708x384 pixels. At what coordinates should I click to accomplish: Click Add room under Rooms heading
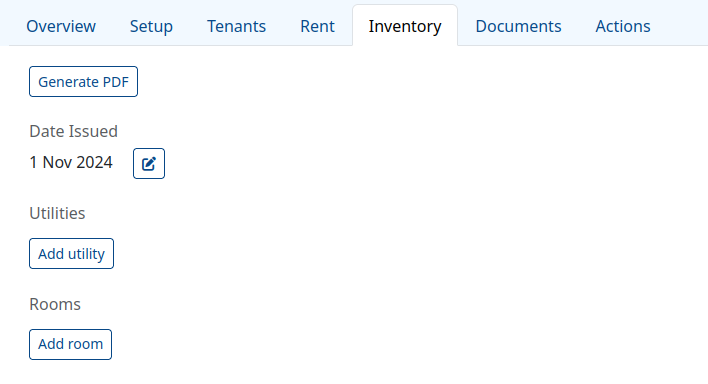point(70,344)
